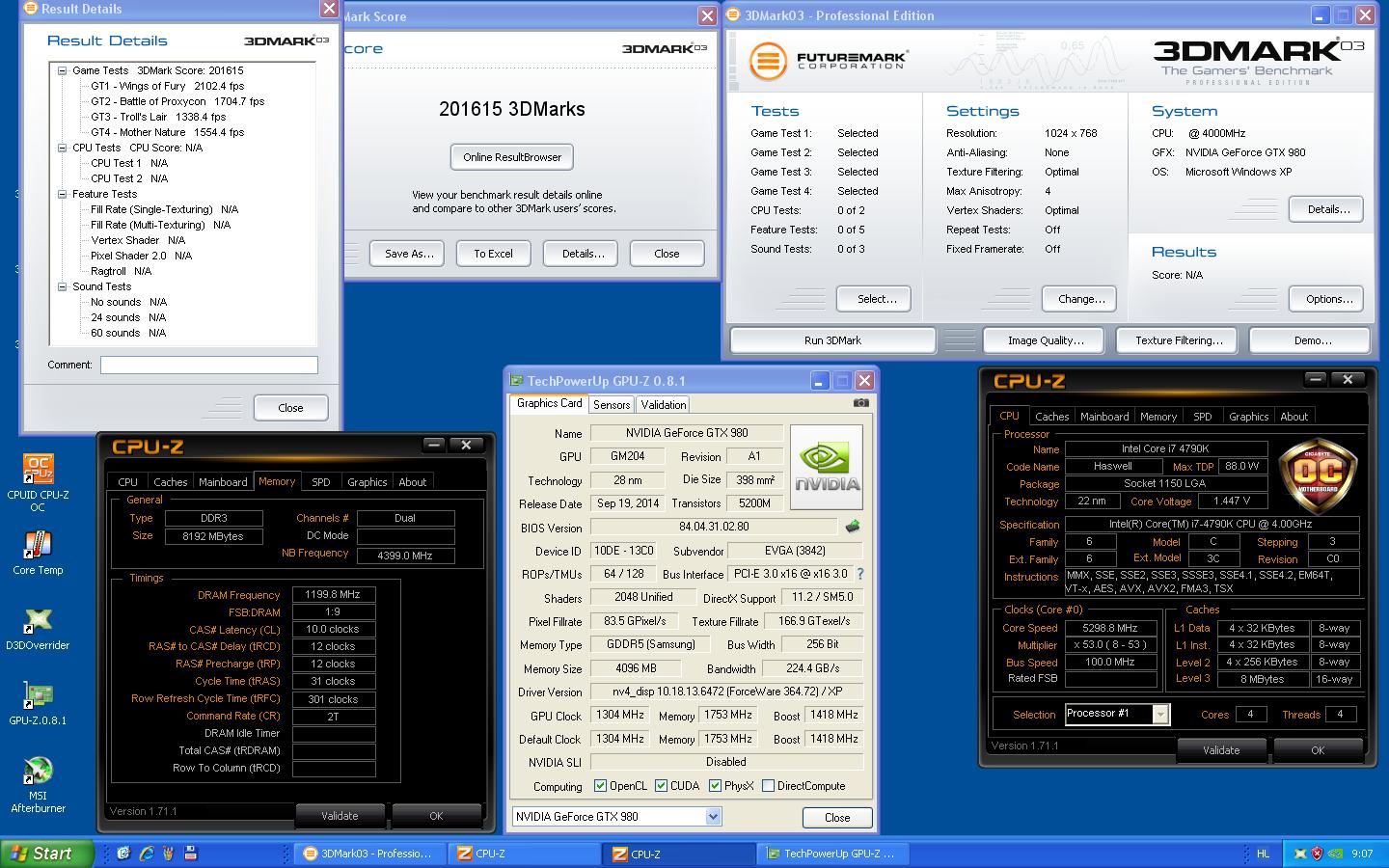
Task: Click the Start button
Action: (x=48, y=854)
